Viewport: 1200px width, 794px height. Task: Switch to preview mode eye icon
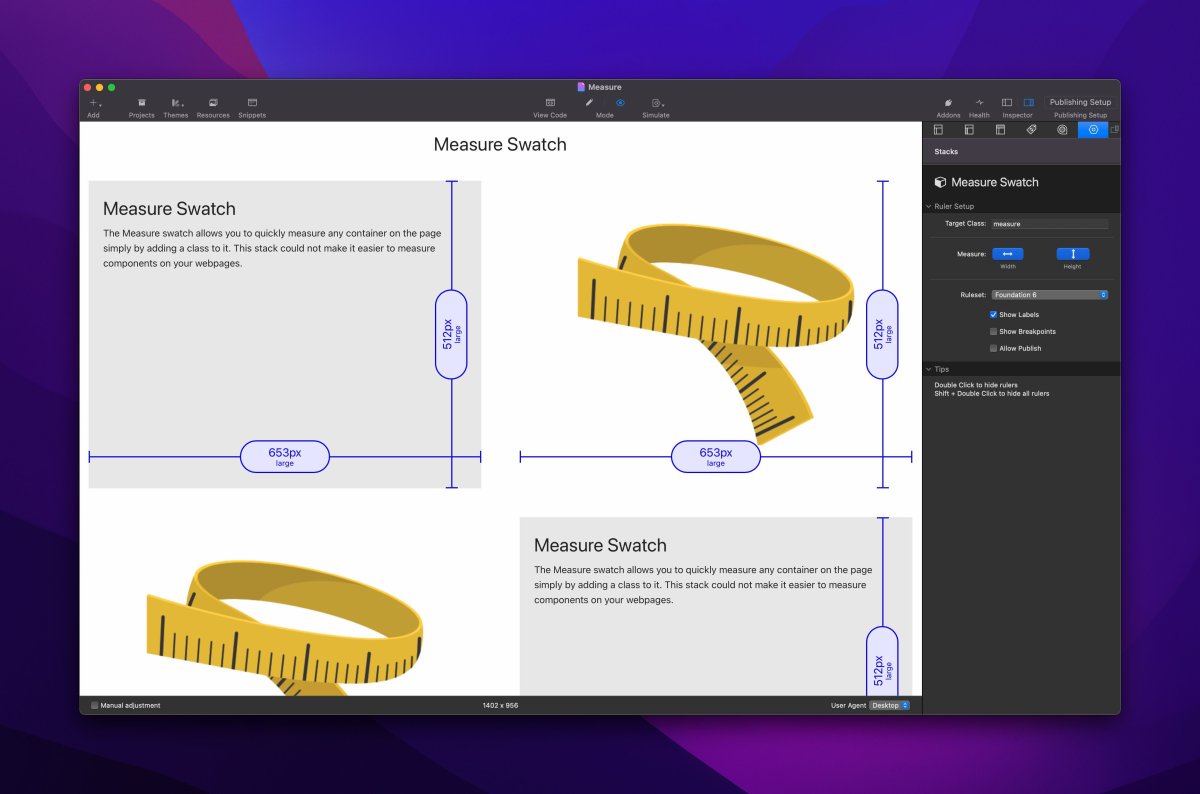pos(620,103)
